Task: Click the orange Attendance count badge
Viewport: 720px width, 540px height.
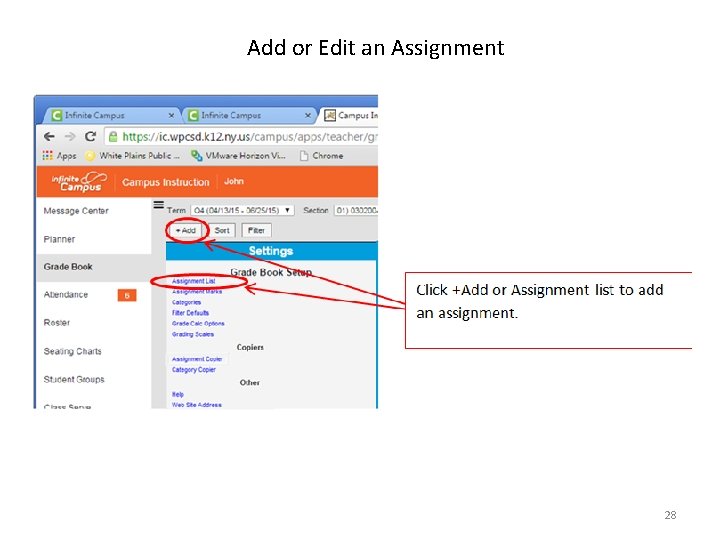Action: pyautogui.click(x=127, y=295)
